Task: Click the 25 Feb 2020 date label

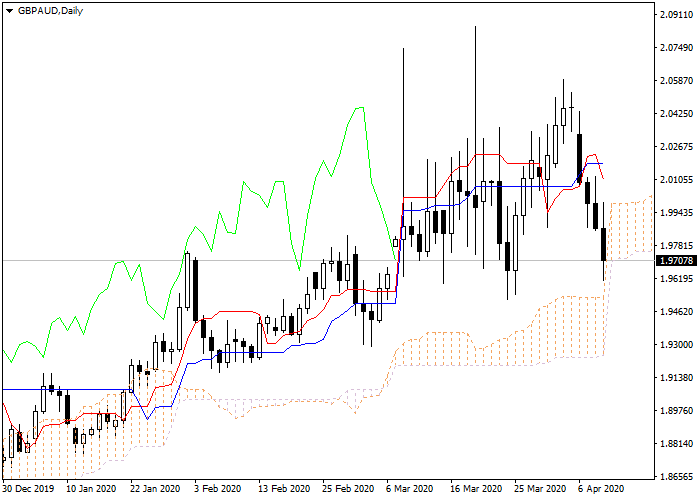Action: point(348,489)
